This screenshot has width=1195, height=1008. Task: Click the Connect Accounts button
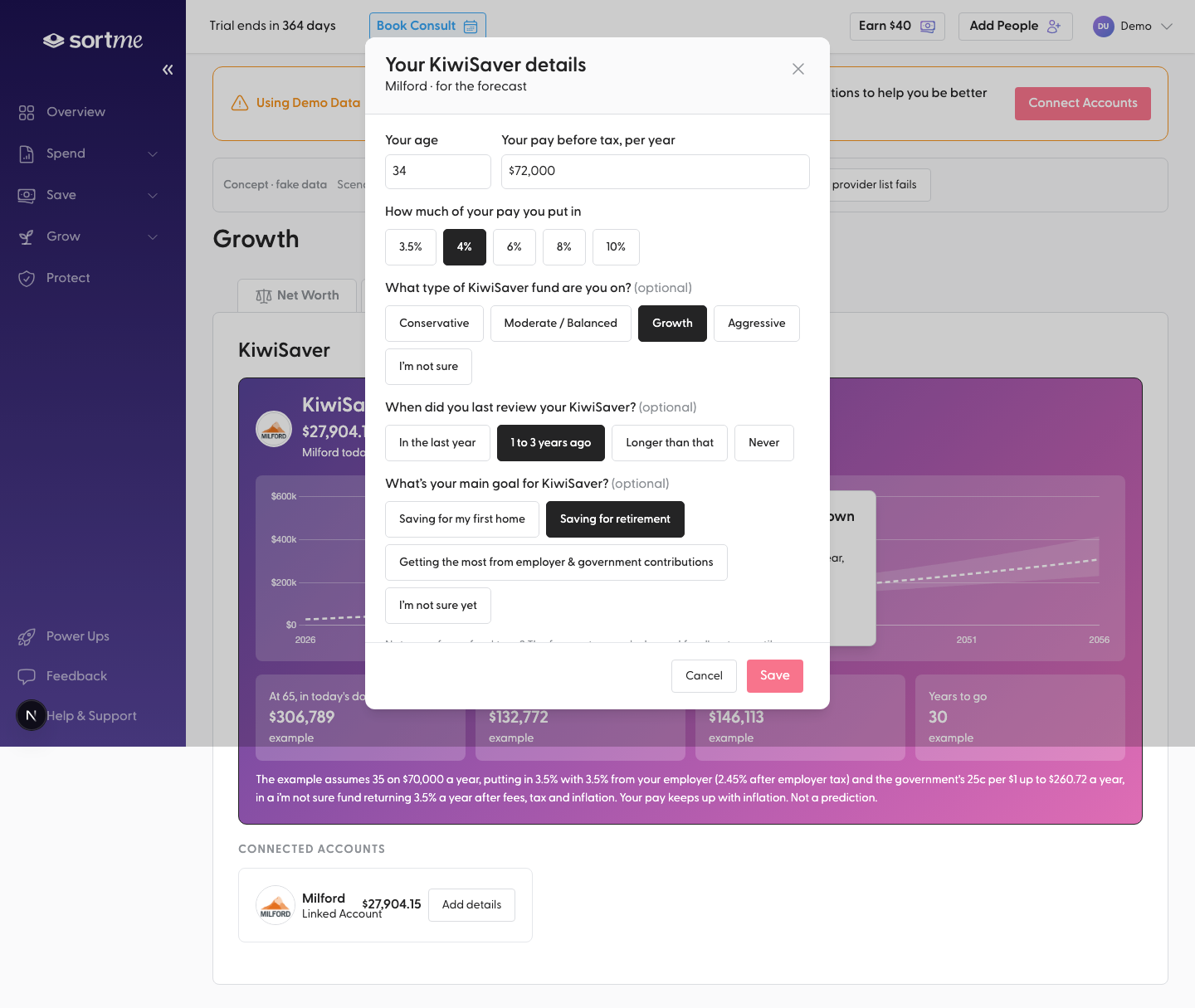coord(1083,104)
